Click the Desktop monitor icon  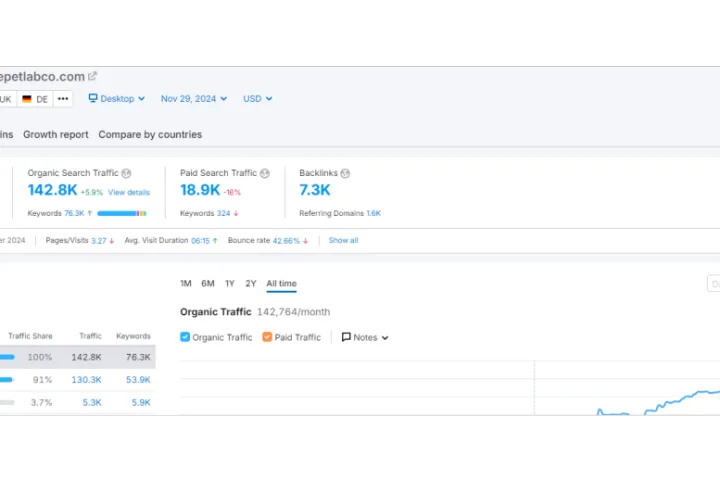pyautogui.click(x=93, y=98)
